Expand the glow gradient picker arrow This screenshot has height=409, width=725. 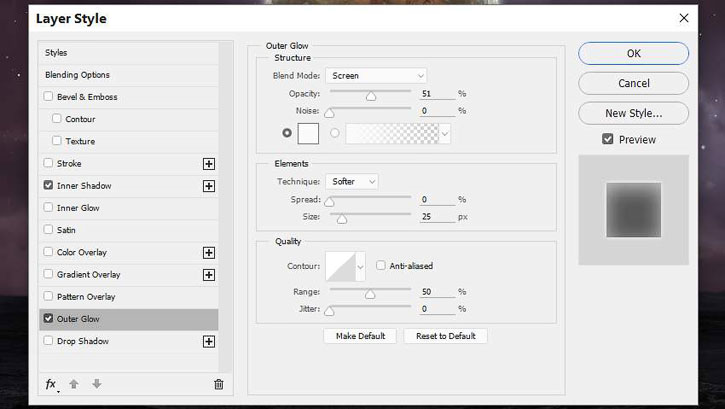click(x=444, y=134)
